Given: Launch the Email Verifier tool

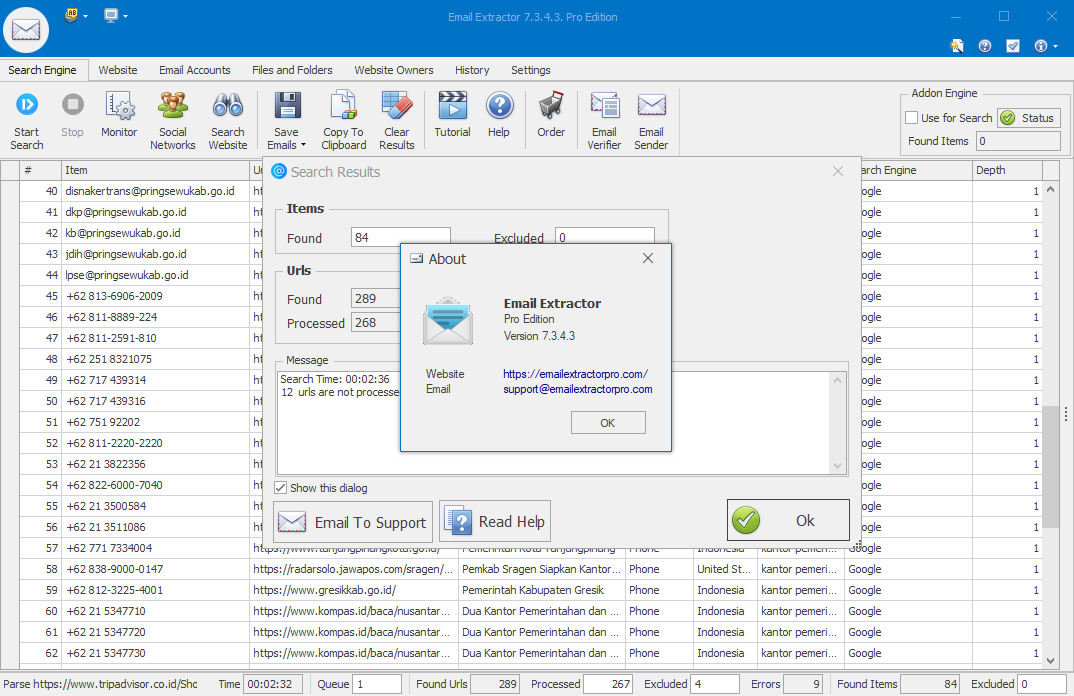Looking at the screenshot, I should [x=604, y=120].
